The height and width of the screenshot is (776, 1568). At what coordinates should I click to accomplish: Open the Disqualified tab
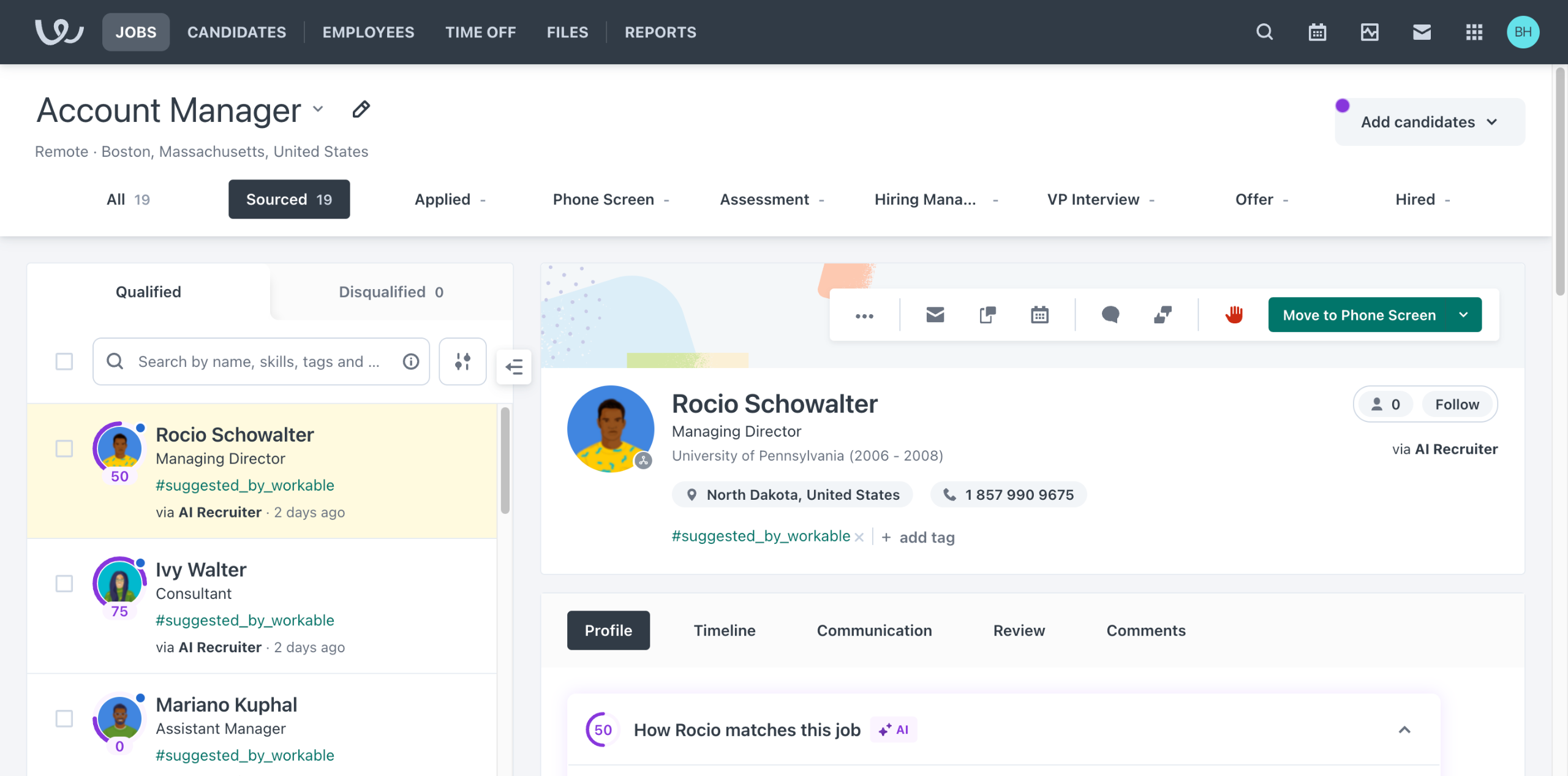[x=391, y=292]
